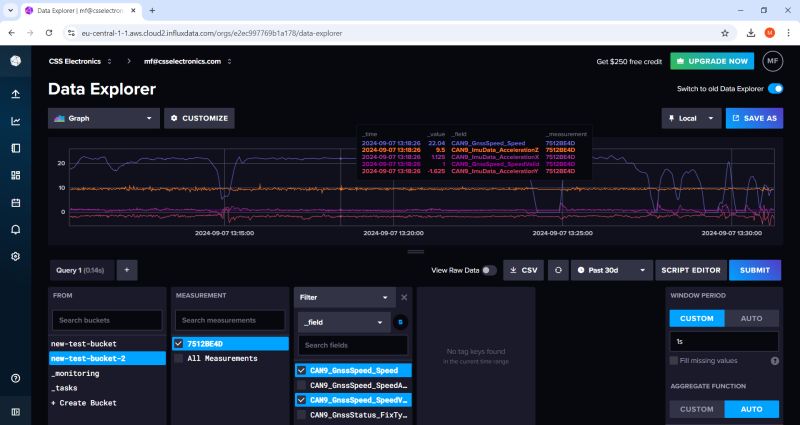Open Alerts bell icon in sidebar
Viewport: 800px width, 425px height.
15,230
